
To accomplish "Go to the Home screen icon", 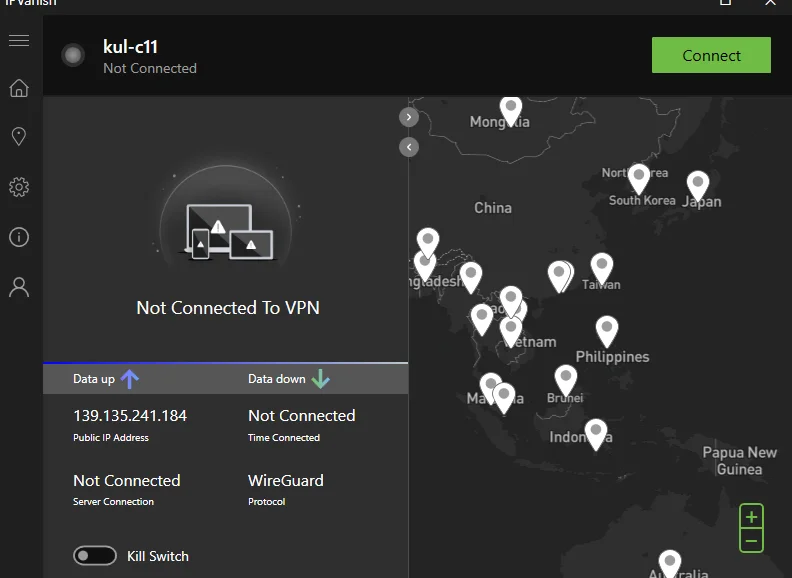I will tap(19, 87).
